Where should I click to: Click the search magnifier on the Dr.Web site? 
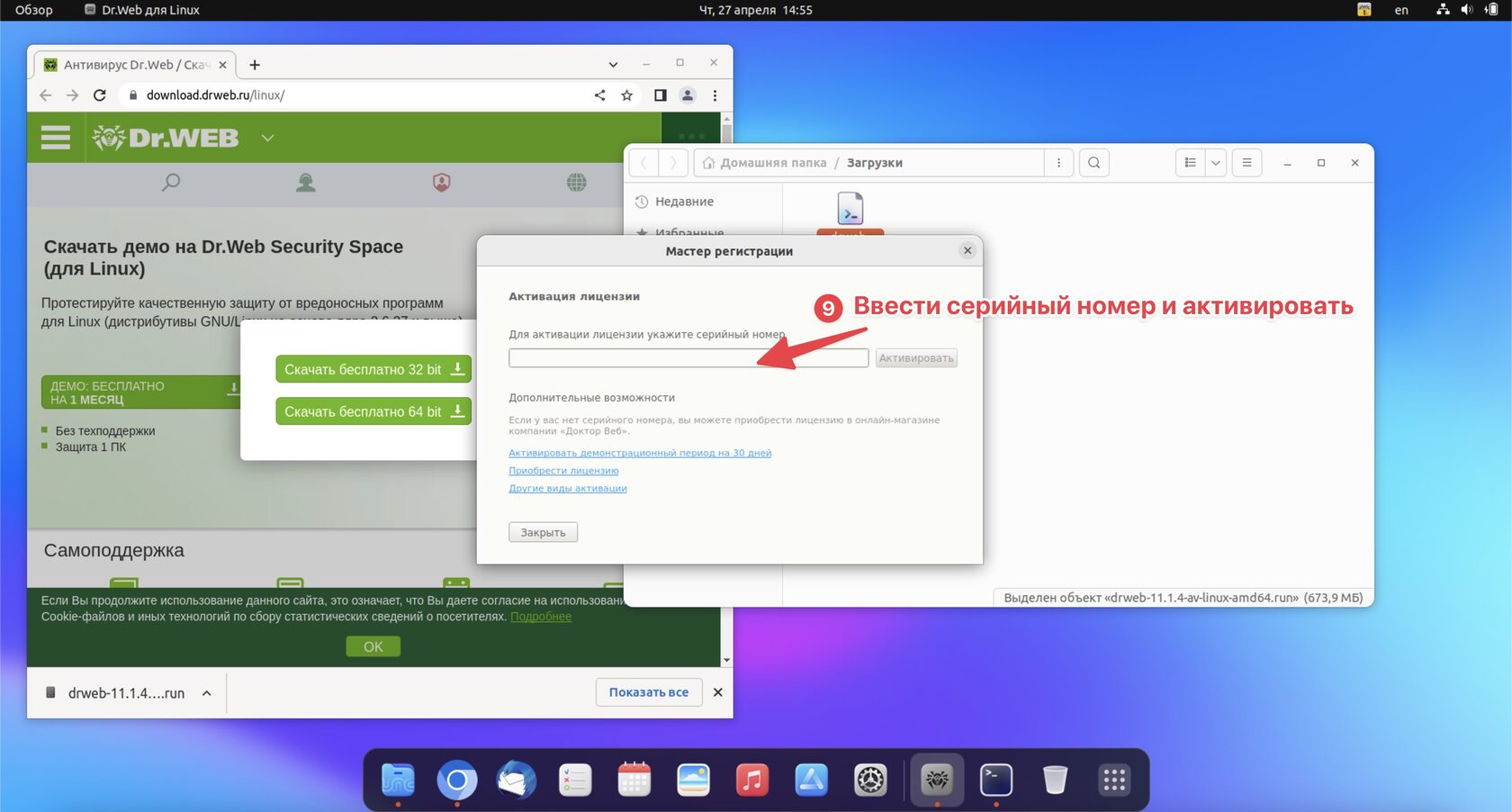click(171, 183)
